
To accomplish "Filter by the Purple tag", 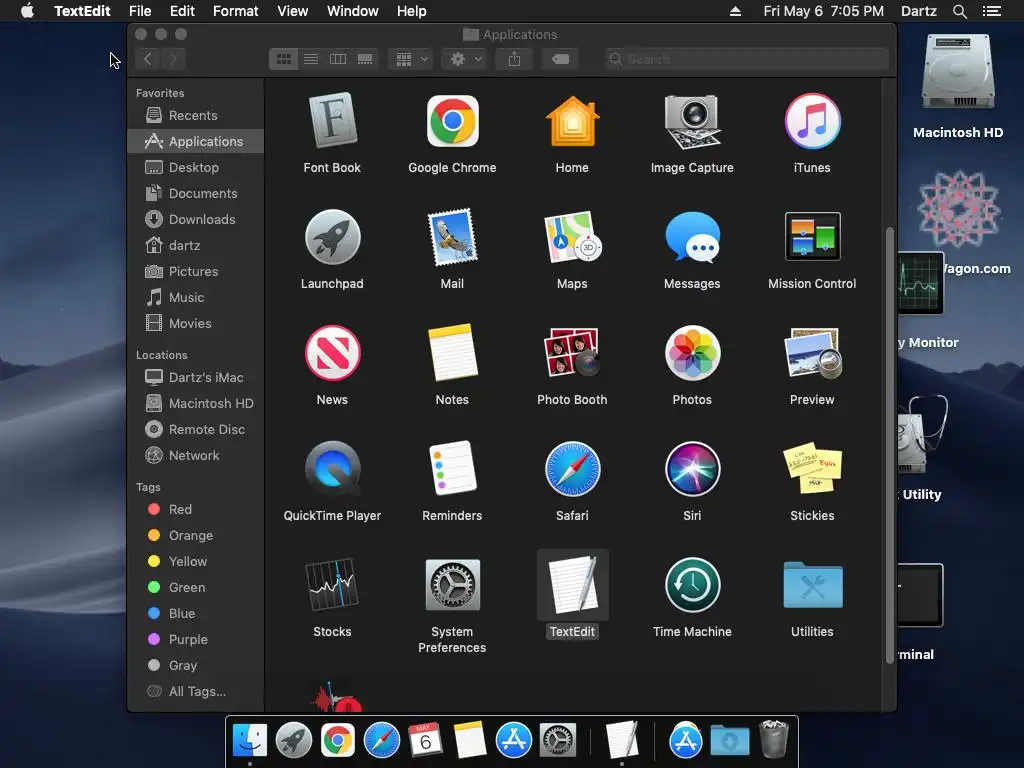I will [x=196, y=639].
